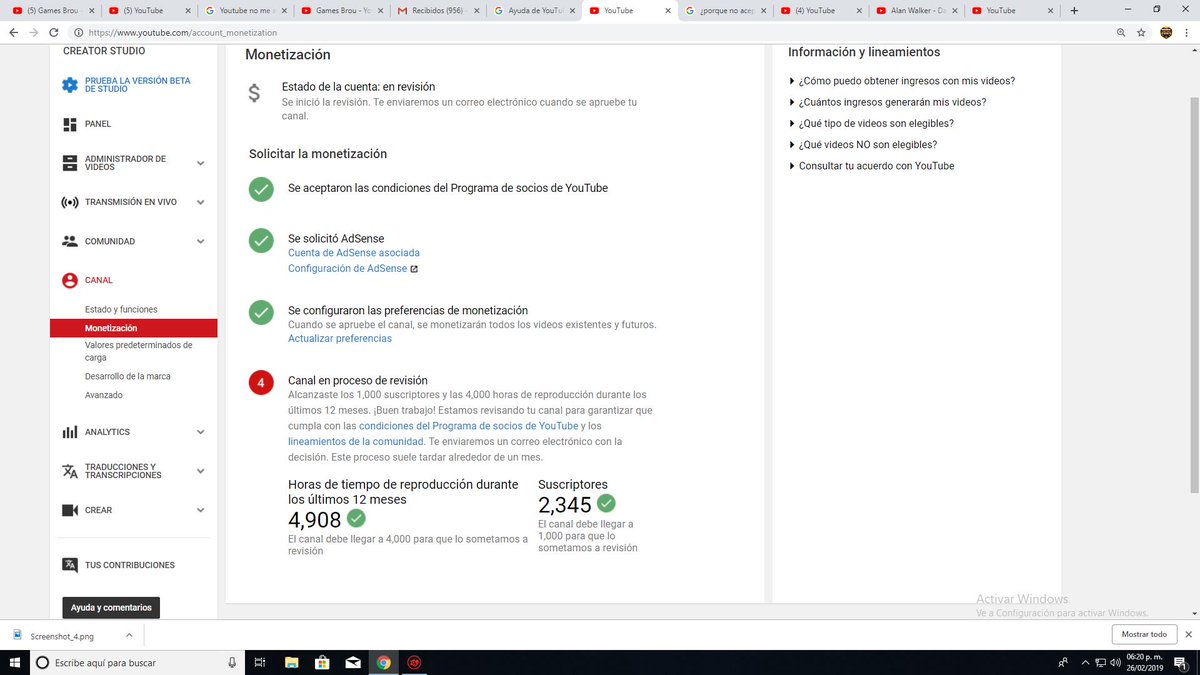Open Chrome from the Windows taskbar
This screenshot has height=675, width=1200.
383,662
